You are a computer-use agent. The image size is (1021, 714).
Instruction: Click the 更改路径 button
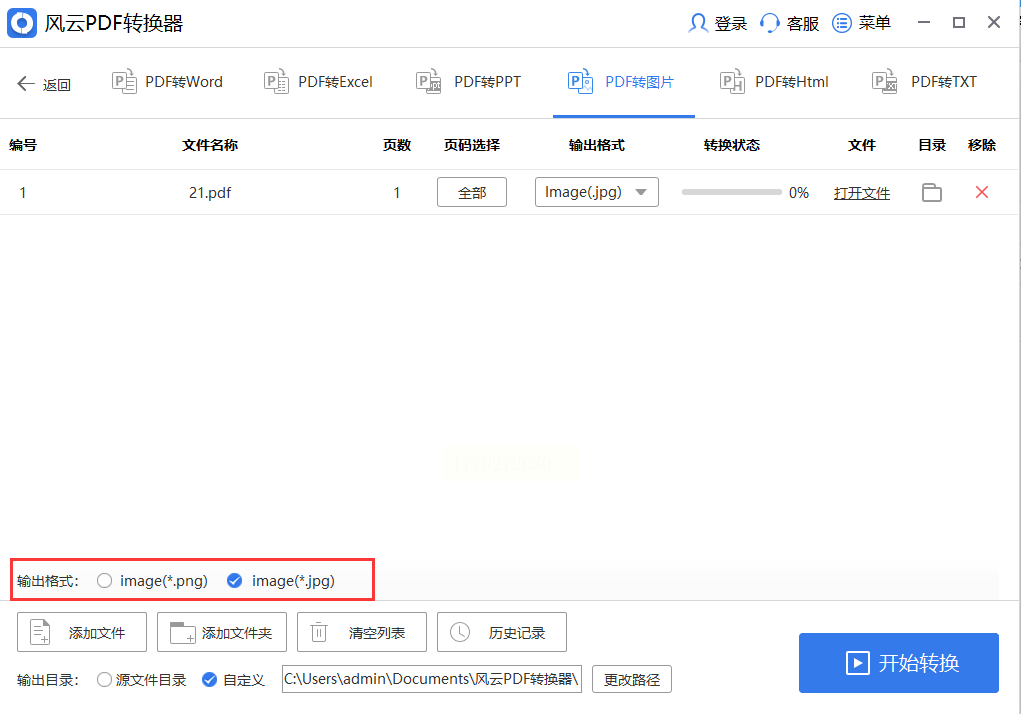coord(632,680)
